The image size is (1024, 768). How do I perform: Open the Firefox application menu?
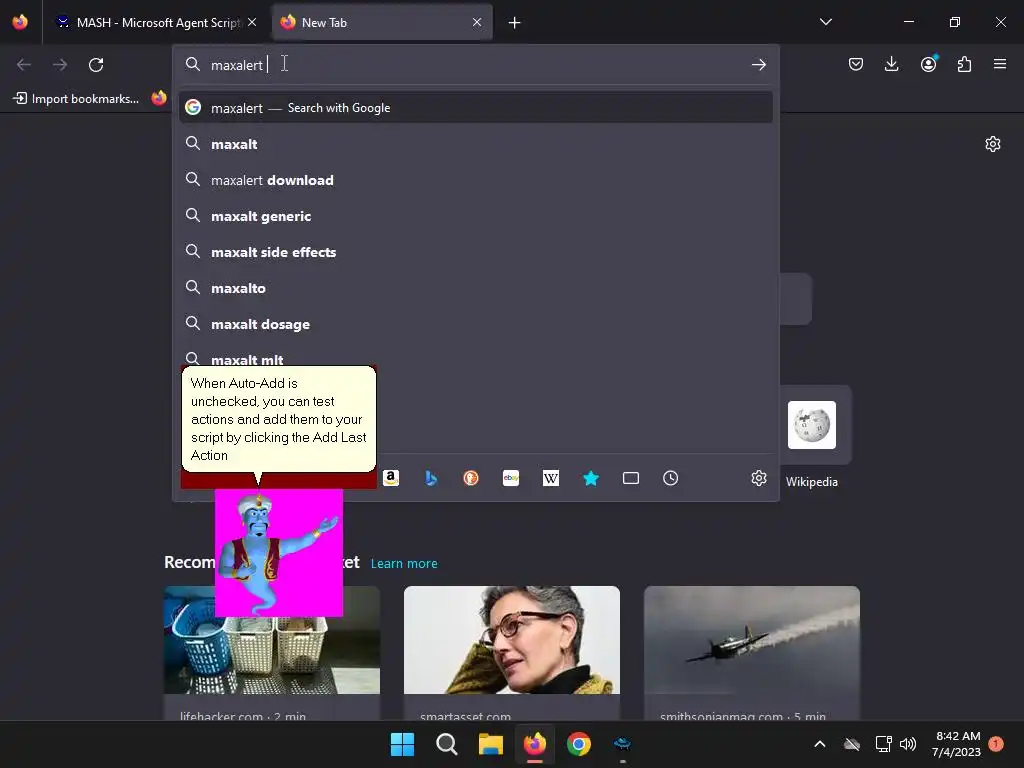pos(1000,64)
